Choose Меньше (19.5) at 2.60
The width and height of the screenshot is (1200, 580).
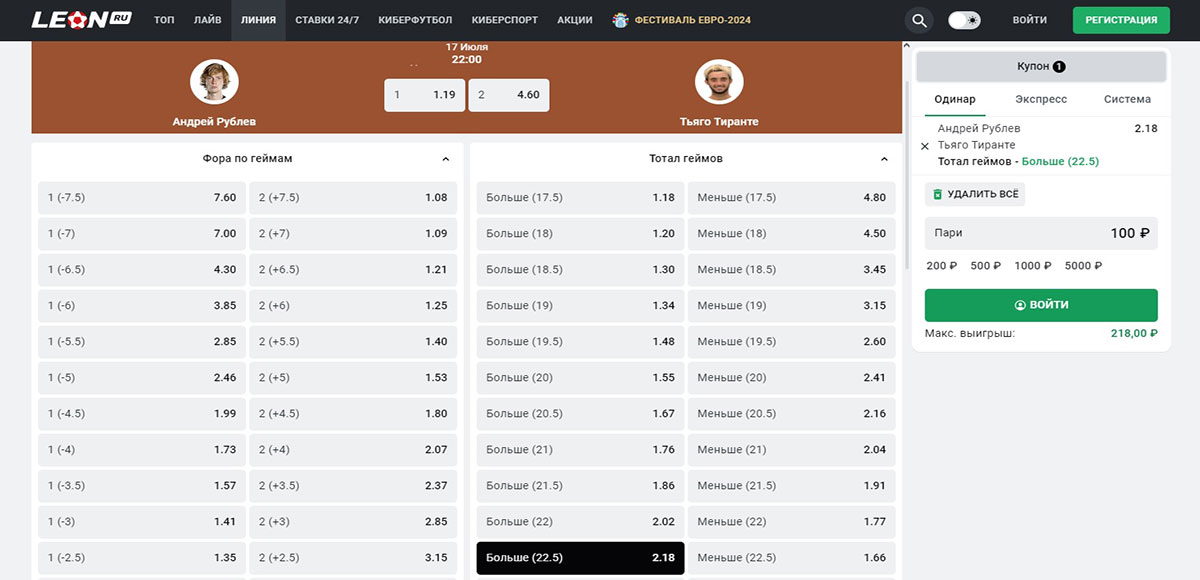coord(792,342)
